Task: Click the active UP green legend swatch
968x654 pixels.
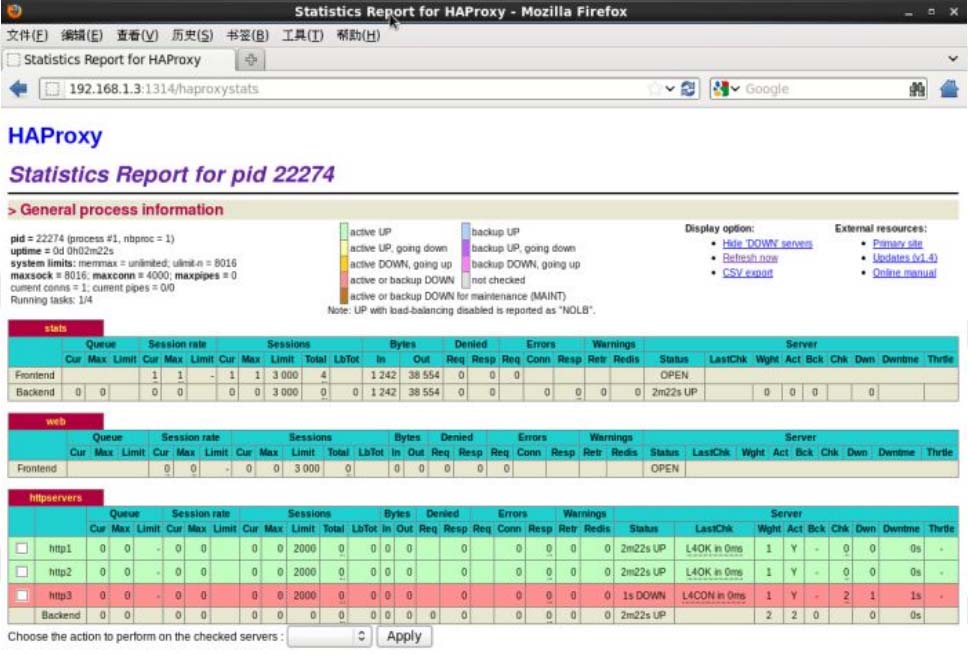Action: pos(343,232)
